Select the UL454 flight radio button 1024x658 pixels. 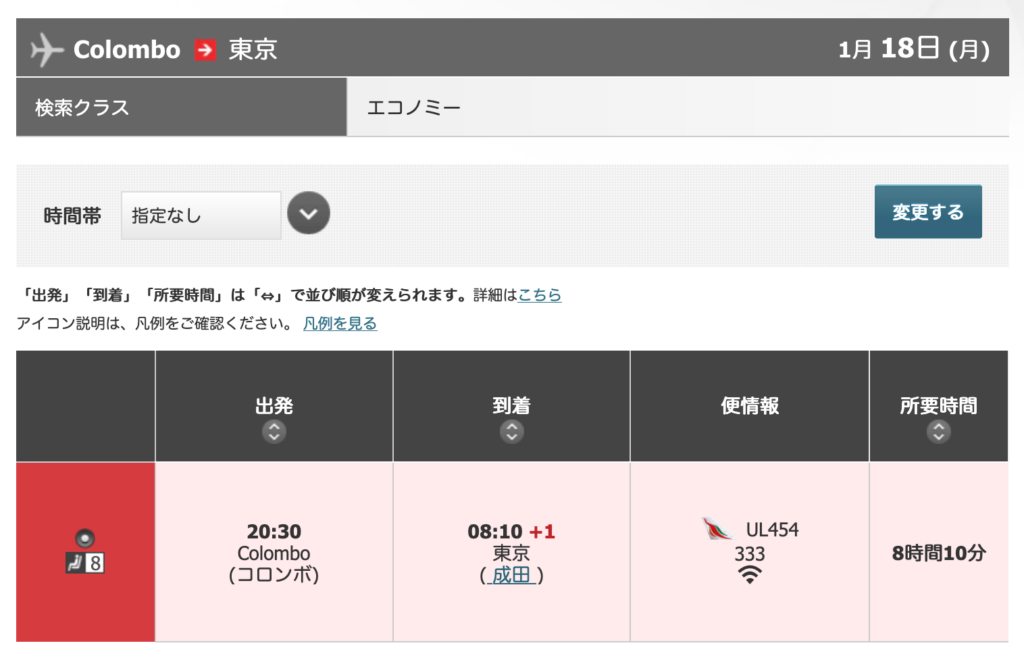point(85,539)
